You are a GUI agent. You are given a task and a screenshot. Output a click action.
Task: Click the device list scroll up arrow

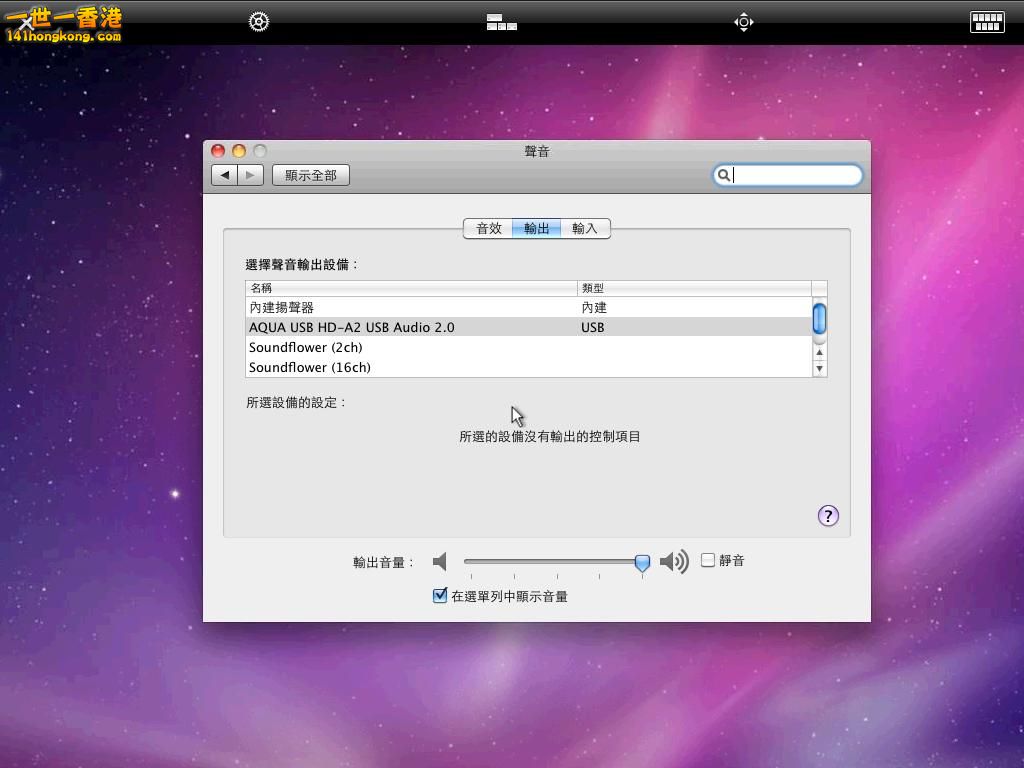(819, 352)
